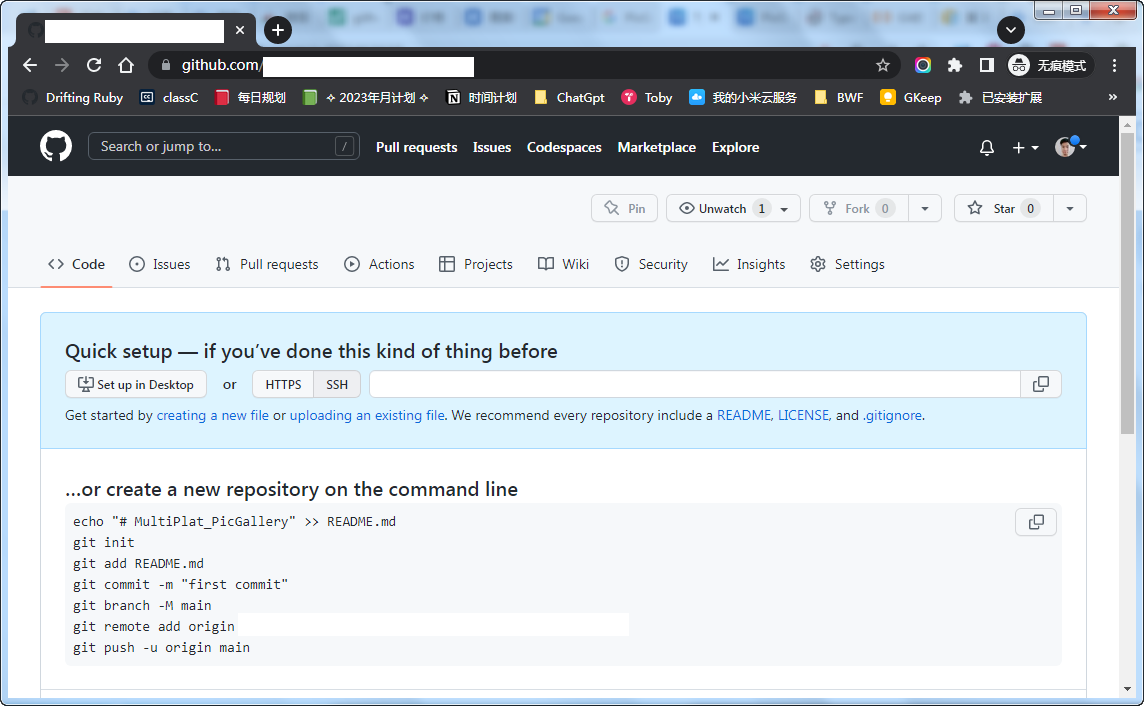Toggle the browser side panel icon
Screen dimensions: 1144x706
[x=986, y=66]
